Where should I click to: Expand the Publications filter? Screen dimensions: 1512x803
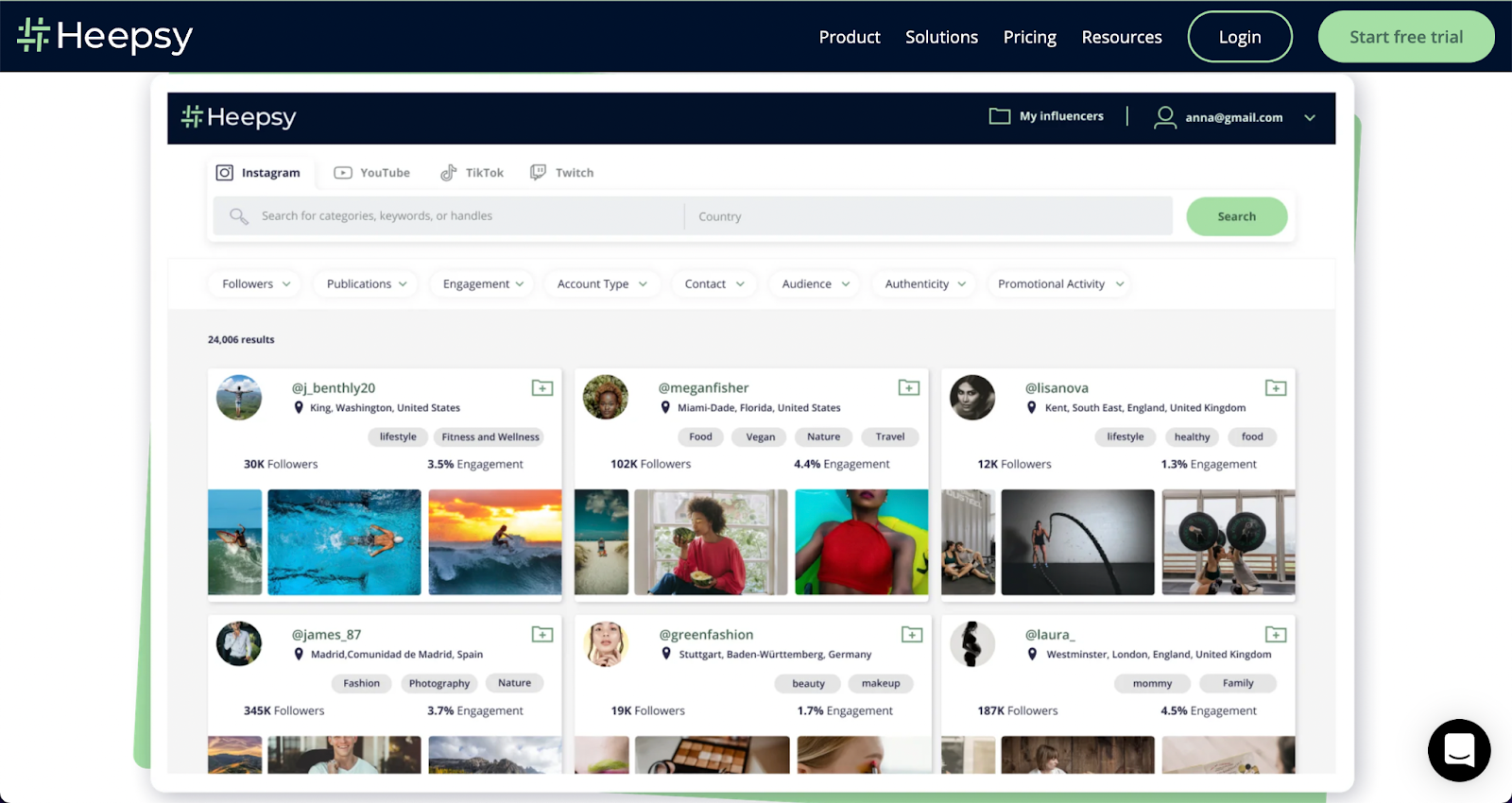tap(366, 283)
